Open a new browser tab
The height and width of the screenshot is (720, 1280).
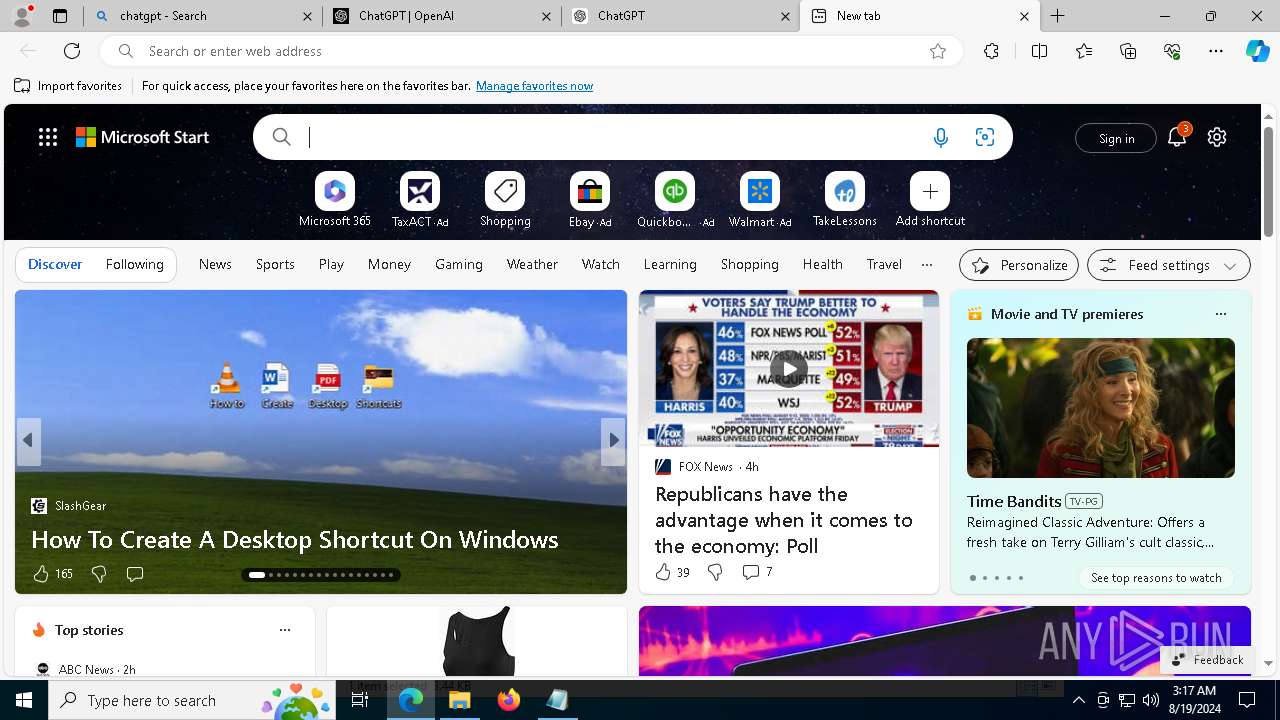click(1058, 16)
